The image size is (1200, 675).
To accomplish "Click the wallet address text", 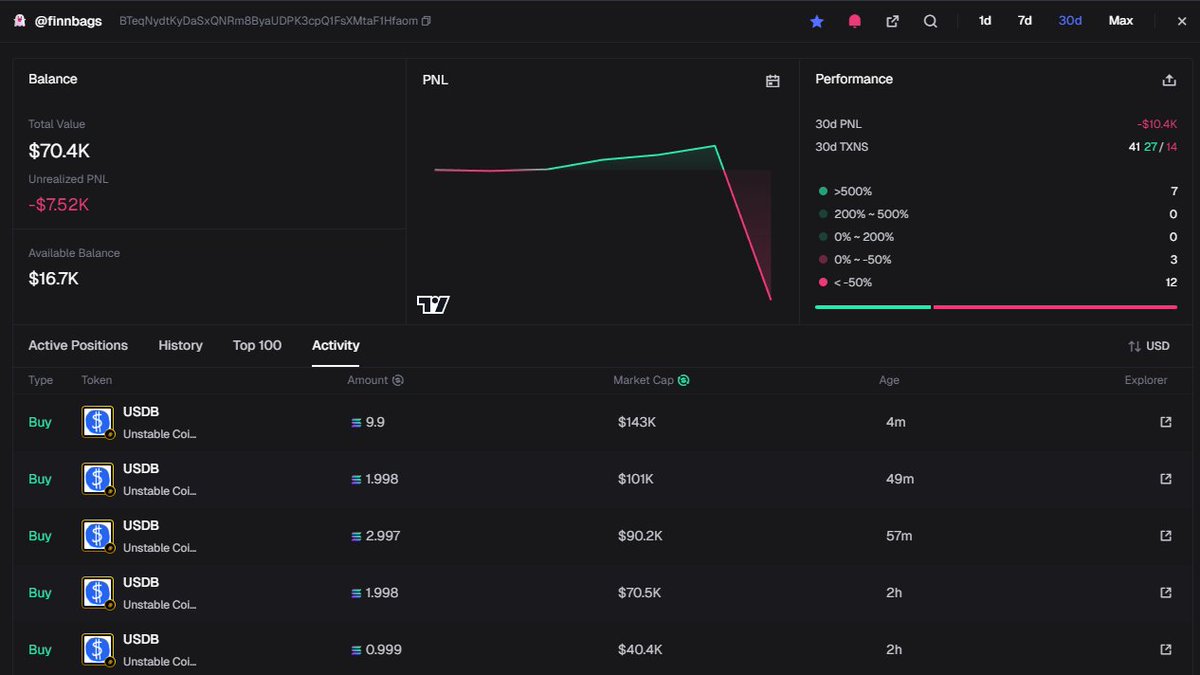I will 268,21.
